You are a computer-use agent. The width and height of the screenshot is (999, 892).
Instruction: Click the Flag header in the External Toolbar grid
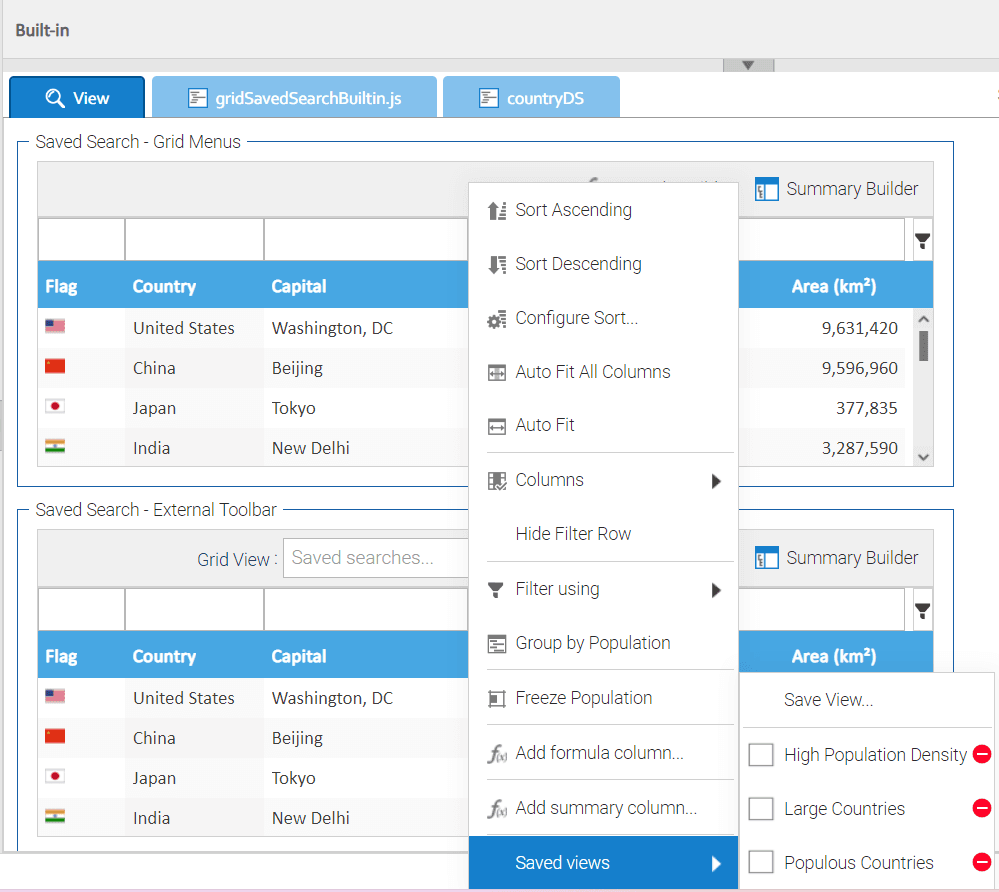coord(82,656)
